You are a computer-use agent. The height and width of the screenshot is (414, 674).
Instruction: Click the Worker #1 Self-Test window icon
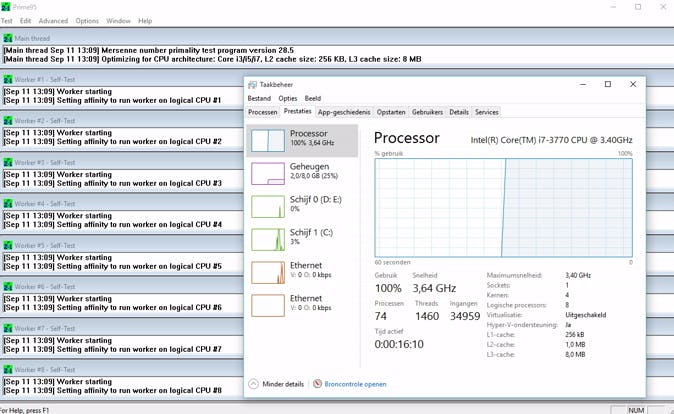click(x=8, y=80)
